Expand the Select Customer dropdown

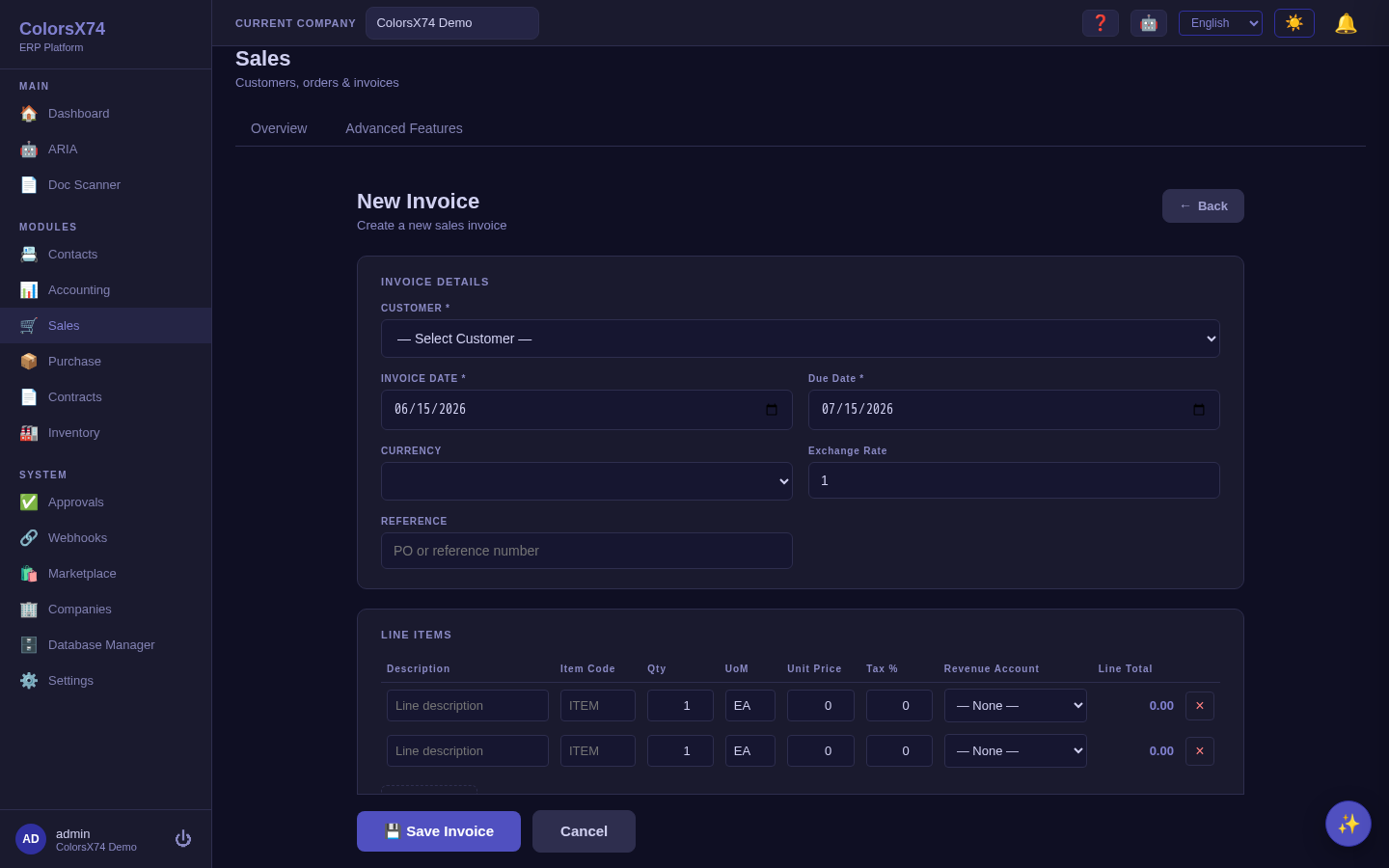pyautogui.click(x=801, y=339)
